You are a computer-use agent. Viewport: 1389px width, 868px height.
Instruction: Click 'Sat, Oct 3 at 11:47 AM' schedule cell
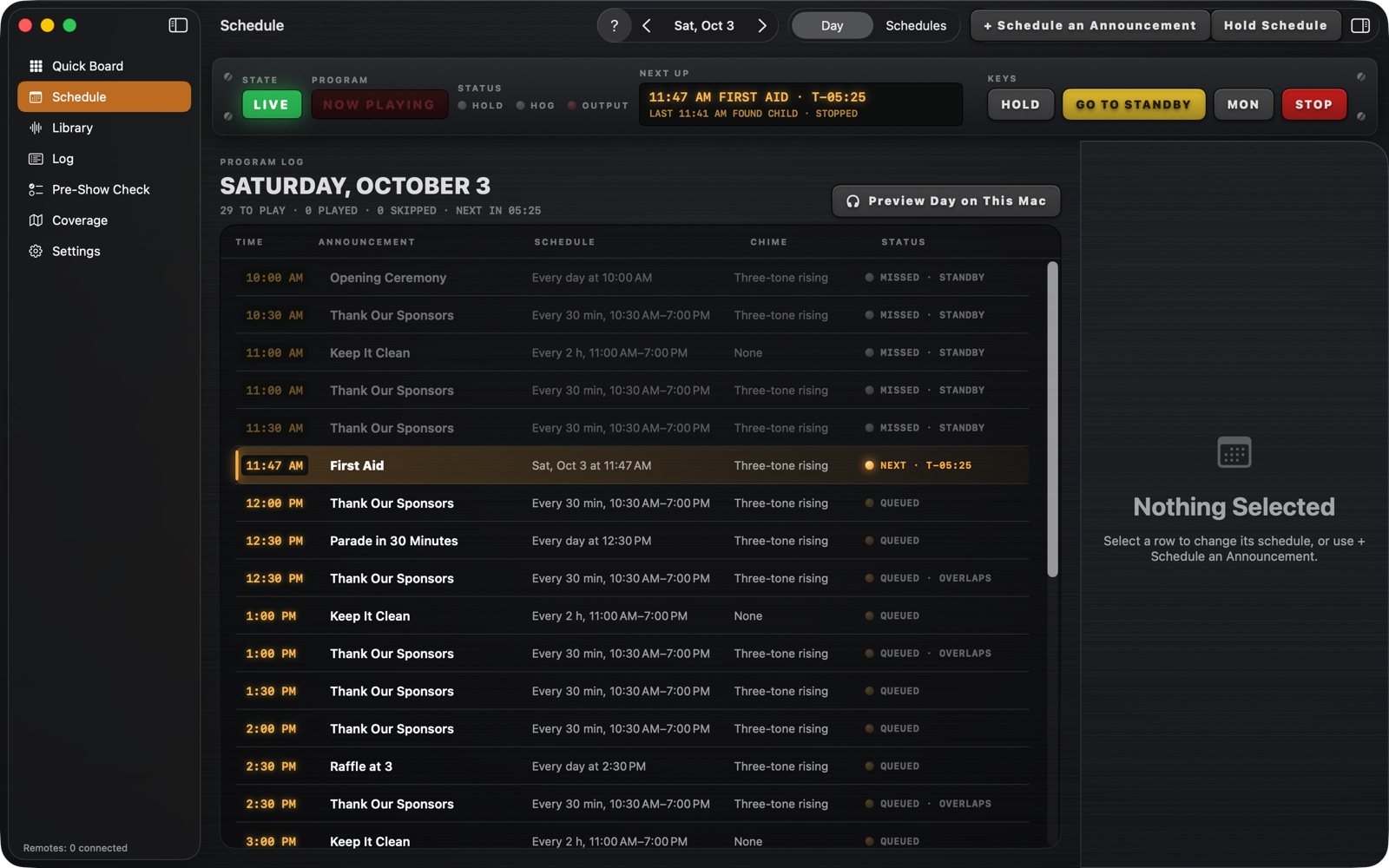(x=591, y=465)
